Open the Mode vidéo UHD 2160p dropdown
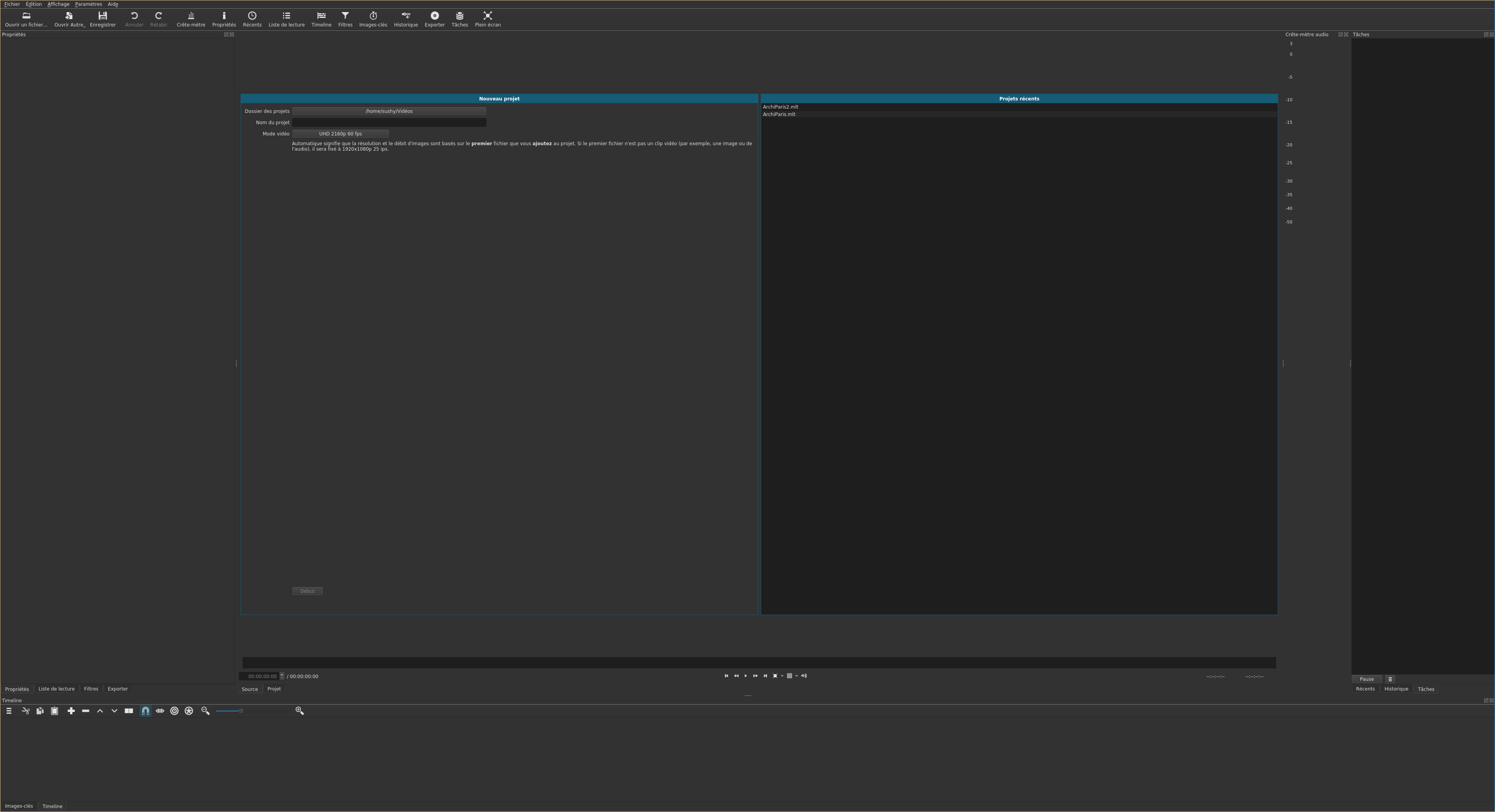 click(340, 134)
